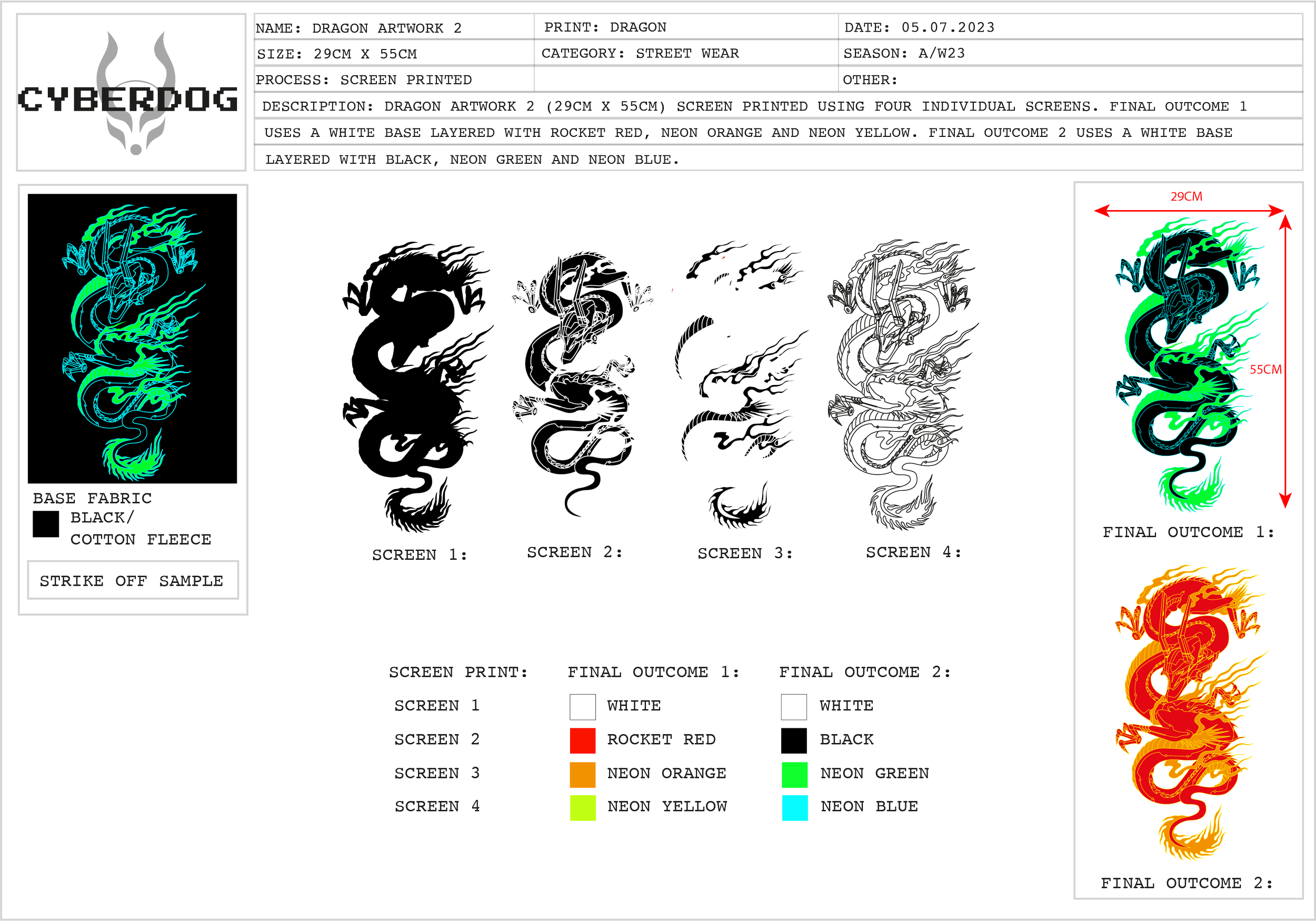Click the 'NEON ORANGE' label
Image resolution: width=1316 pixels, height=921 pixels.
pyautogui.click(x=666, y=773)
